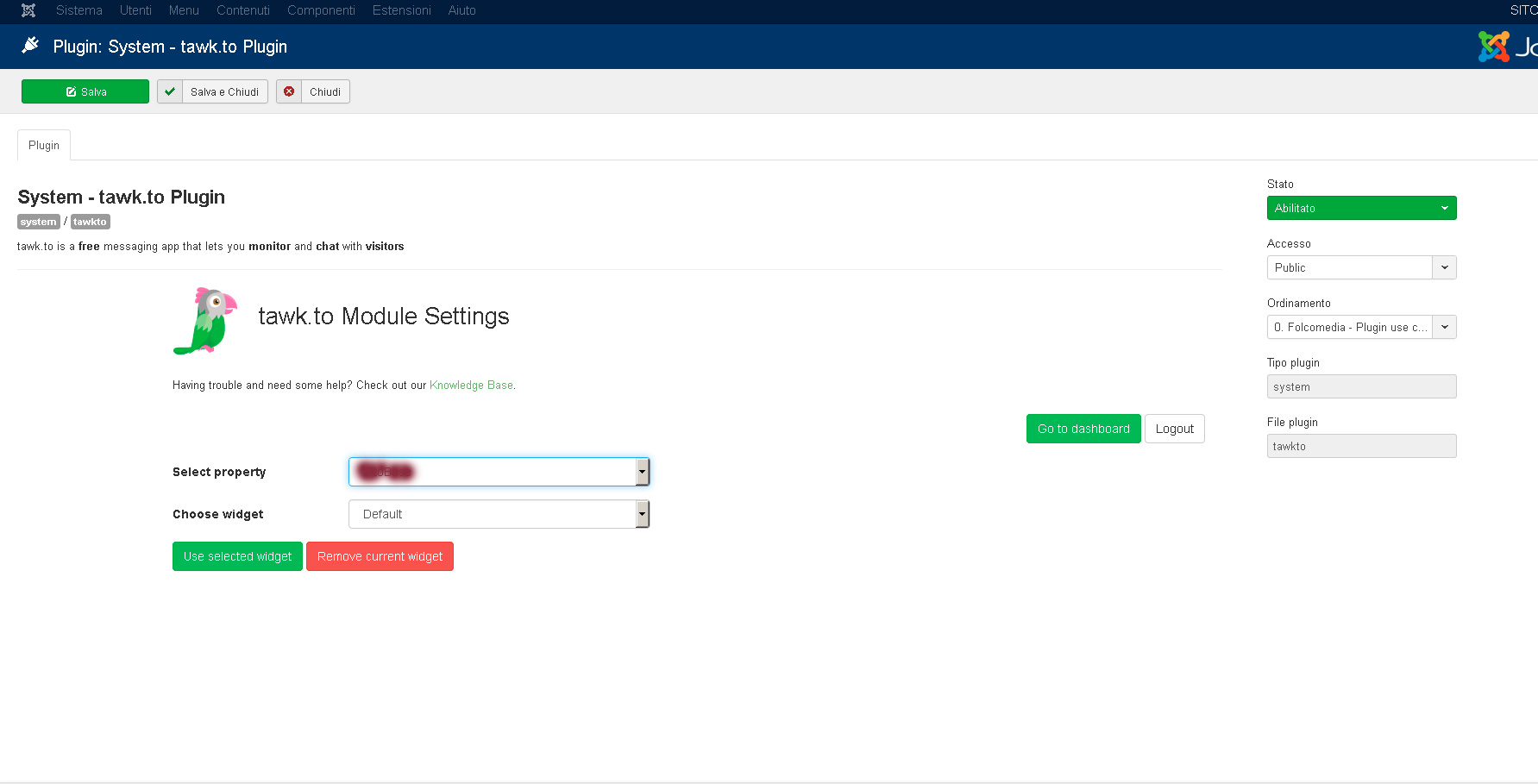Open the Accesso Public dropdown
The width and height of the screenshot is (1538, 784).
[1361, 267]
